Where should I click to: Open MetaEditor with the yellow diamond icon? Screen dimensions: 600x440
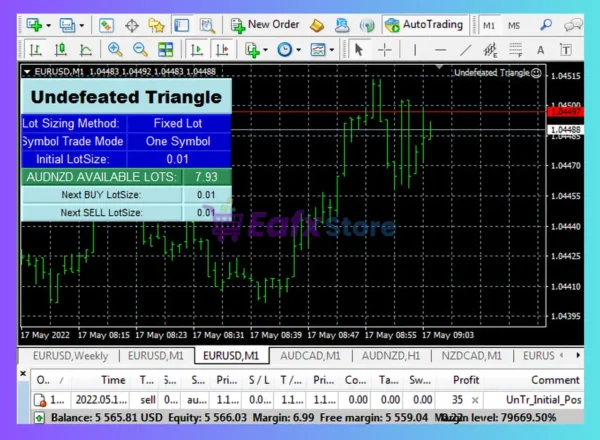tap(317, 26)
